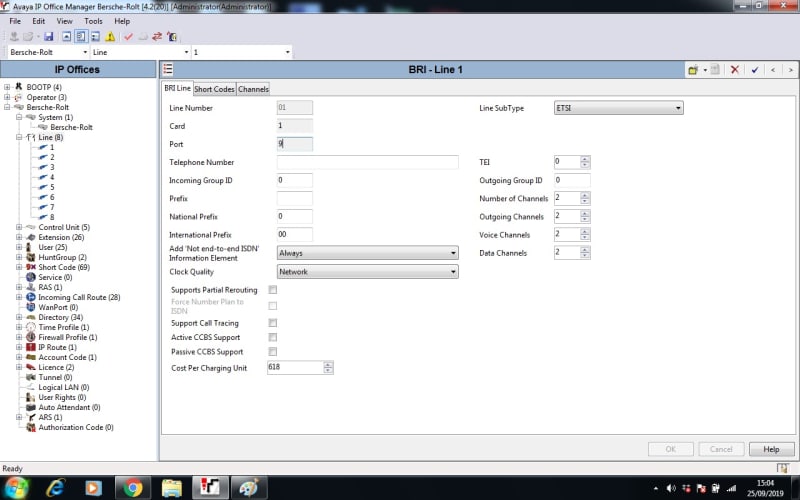This screenshot has width=800, height=500.
Task: Click the OK button
Action: click(670, 449)
